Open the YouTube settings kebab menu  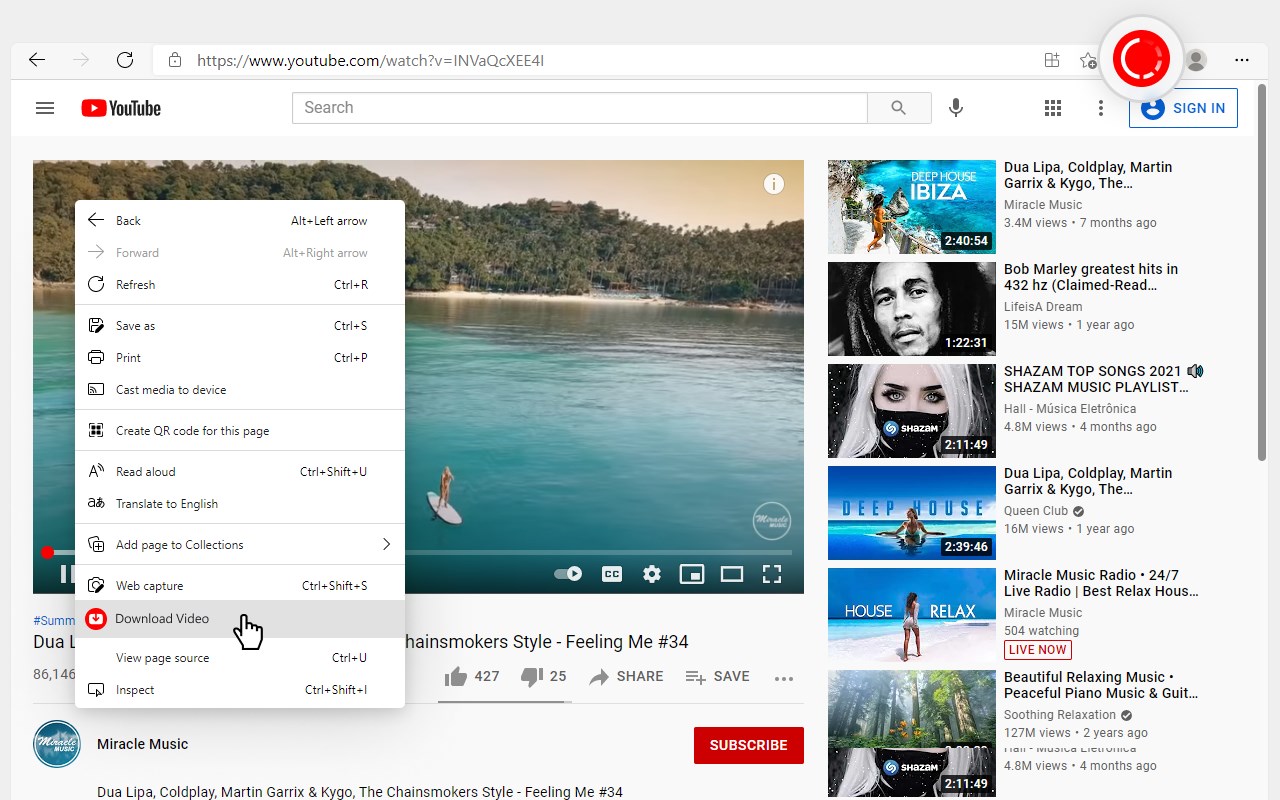coord(1101,108)
